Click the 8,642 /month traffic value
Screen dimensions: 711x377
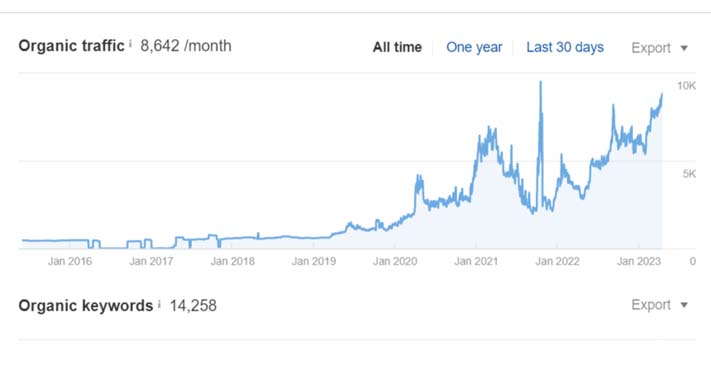tap(186, 46)
